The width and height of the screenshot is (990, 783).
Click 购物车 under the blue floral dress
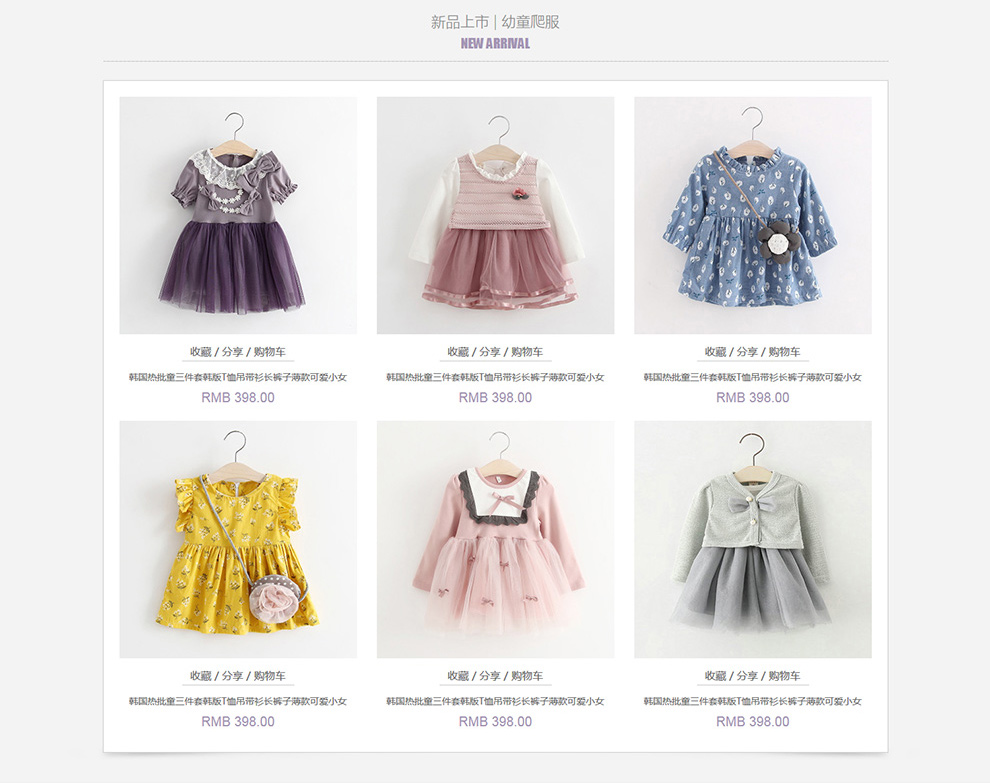(784, 352)
